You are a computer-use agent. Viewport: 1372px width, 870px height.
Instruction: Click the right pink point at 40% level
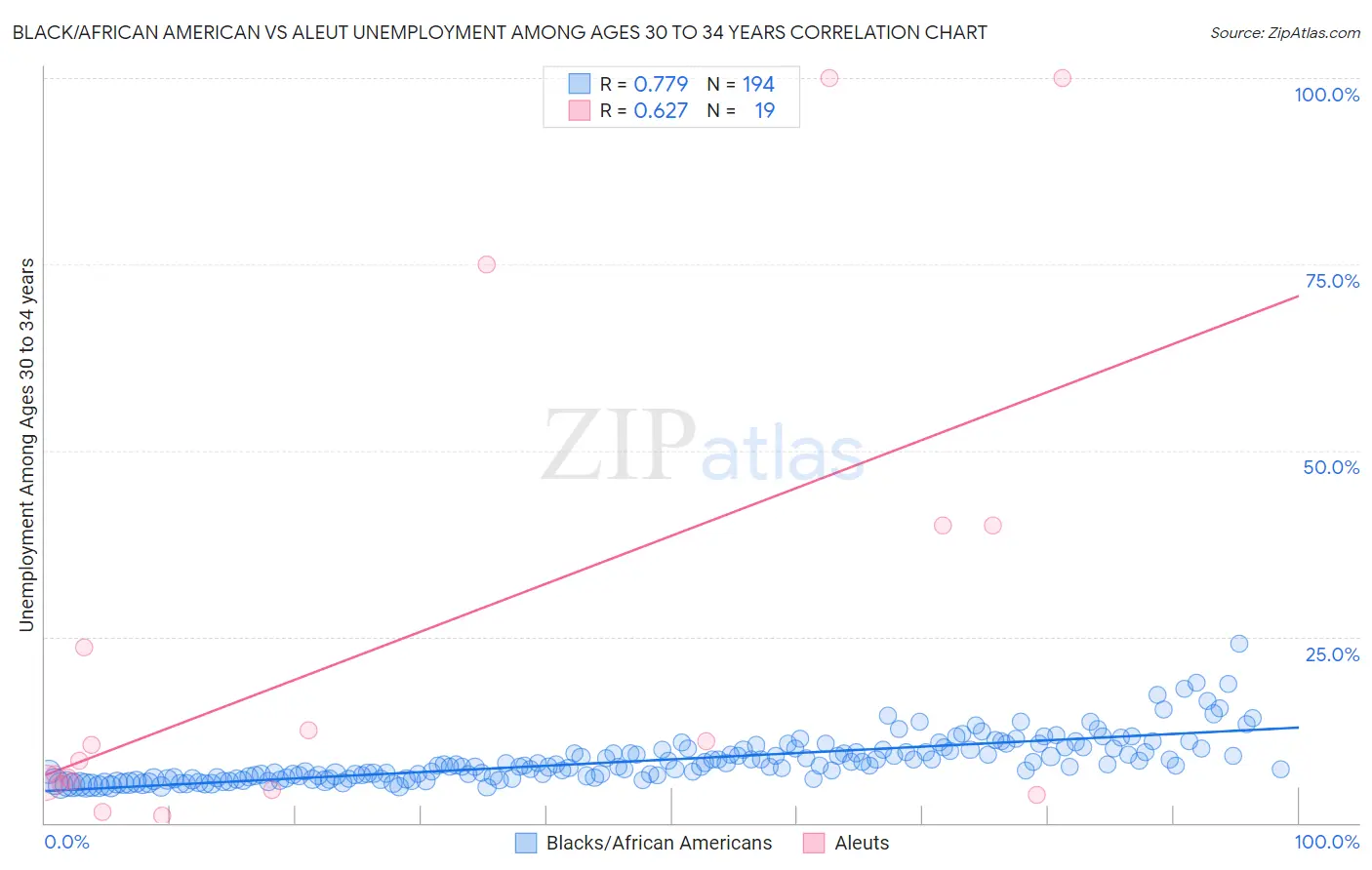[x=992, y=525]
